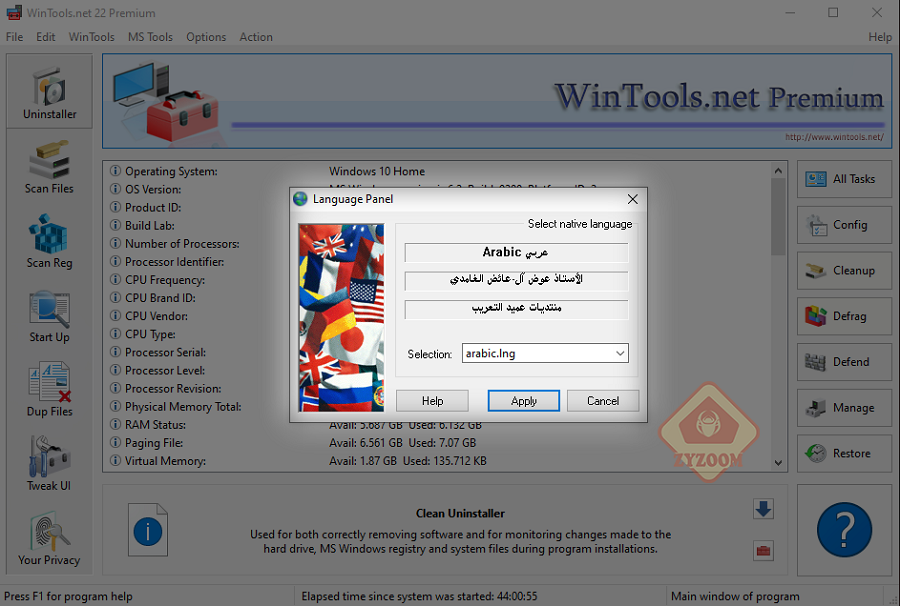Screen dimensions: 900x606
Task: Run the Cleanup task
Action: coord(844,270)
